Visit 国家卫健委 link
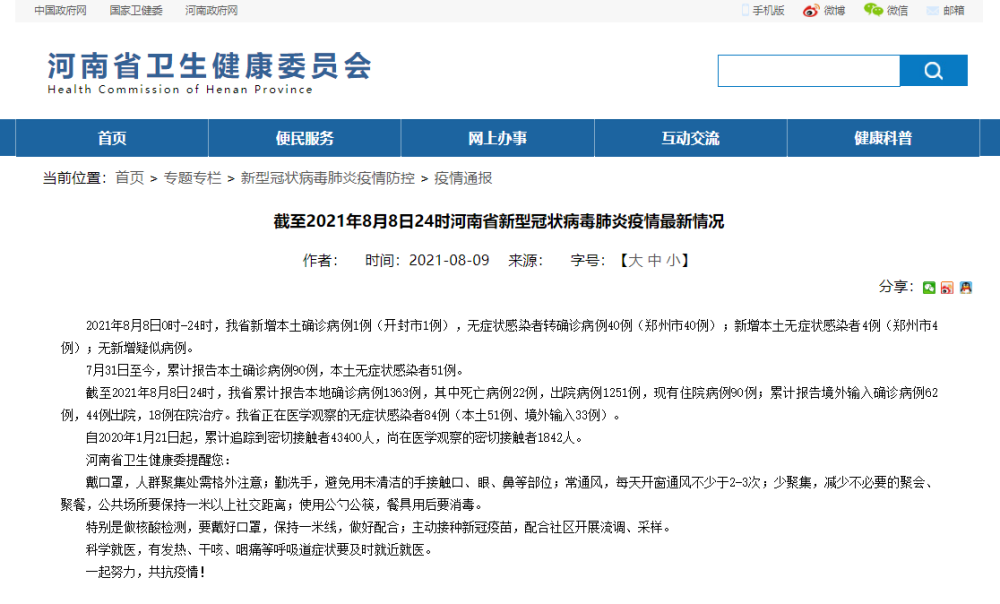The image size is (1000, 604). (x=136, y=10)
